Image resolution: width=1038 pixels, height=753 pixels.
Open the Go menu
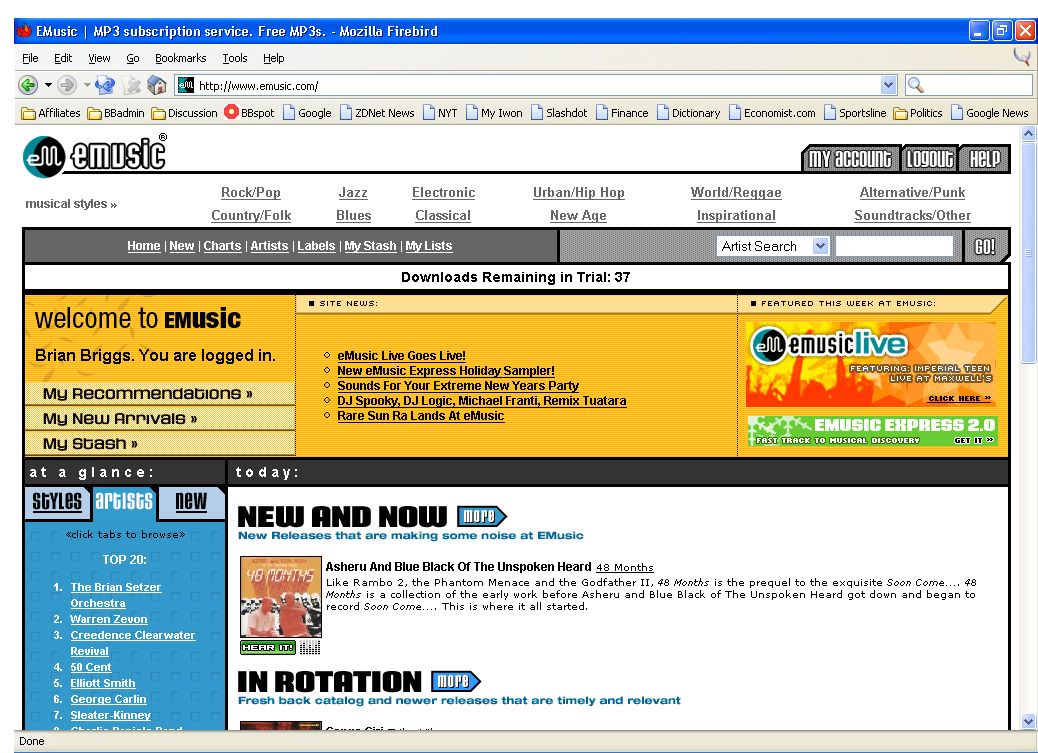(x=132, y=58)
